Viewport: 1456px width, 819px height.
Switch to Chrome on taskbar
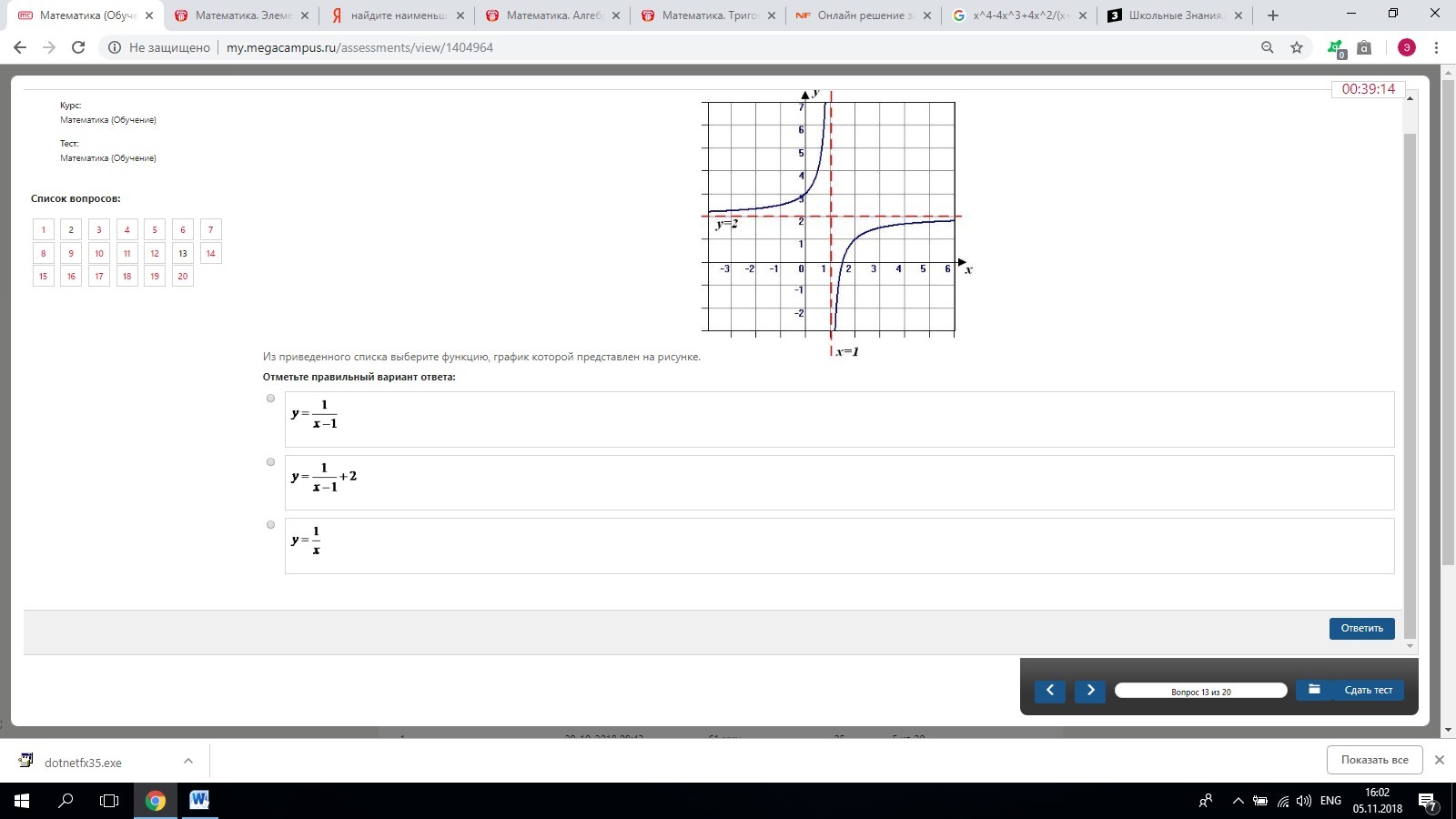click(156, 801)
